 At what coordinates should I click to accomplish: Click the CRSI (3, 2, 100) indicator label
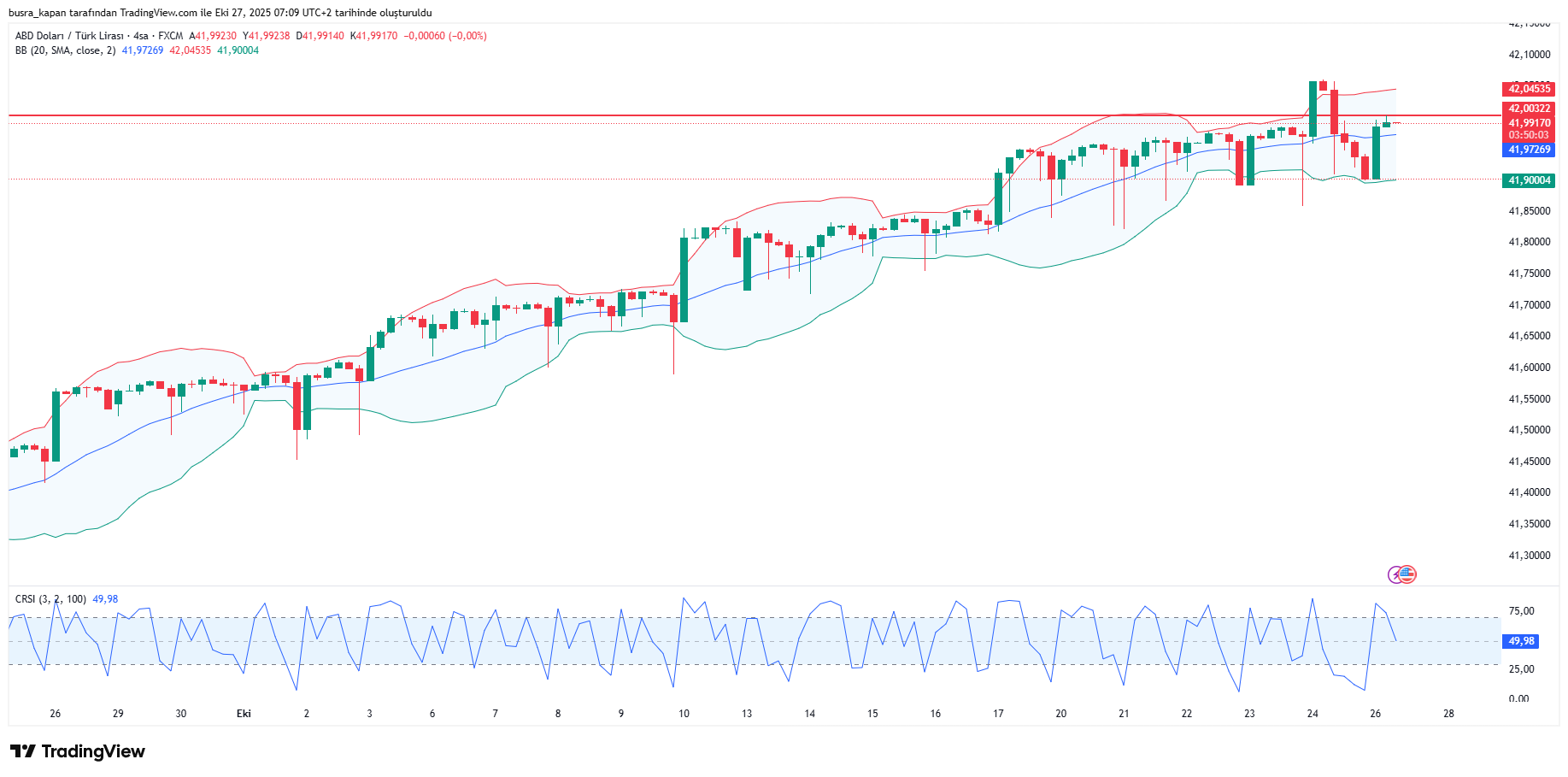(x=50, y=599)
